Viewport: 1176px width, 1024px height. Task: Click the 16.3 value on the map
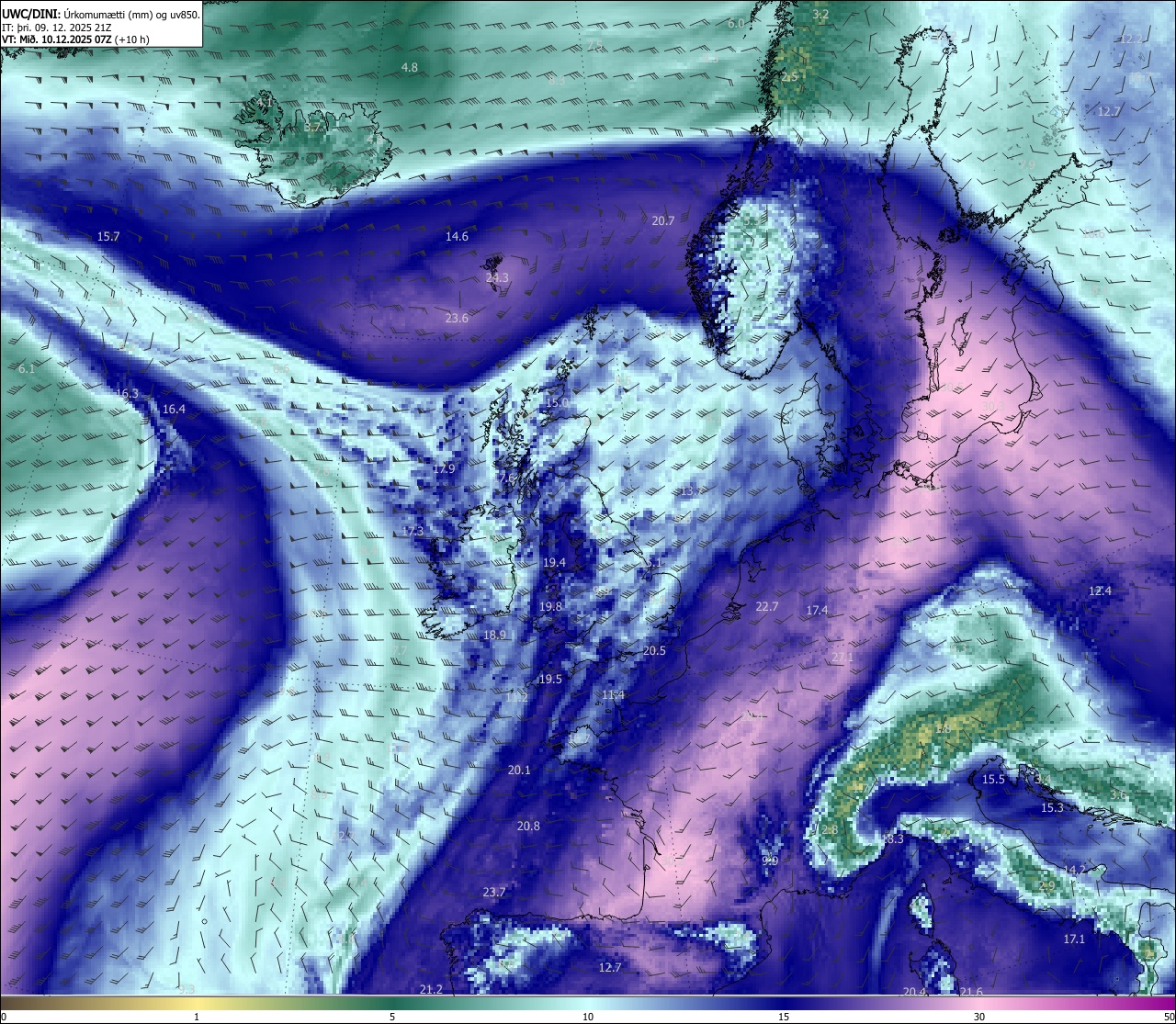click(x=127, y=394)
